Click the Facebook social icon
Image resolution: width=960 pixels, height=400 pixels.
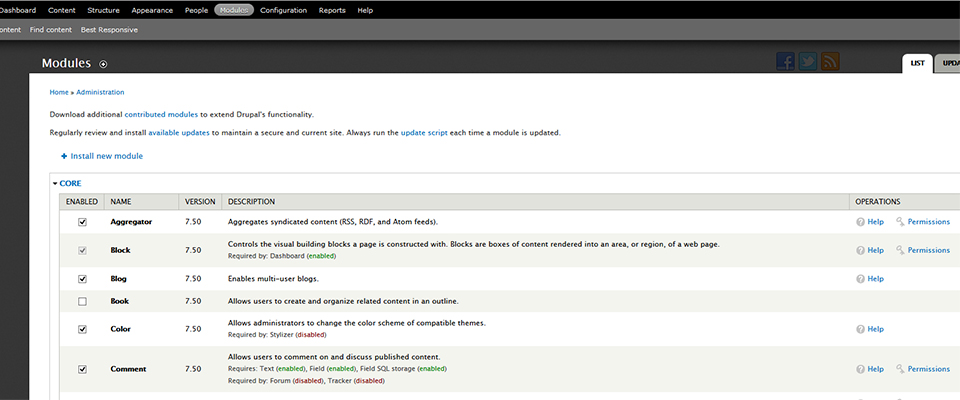(786, 62)
